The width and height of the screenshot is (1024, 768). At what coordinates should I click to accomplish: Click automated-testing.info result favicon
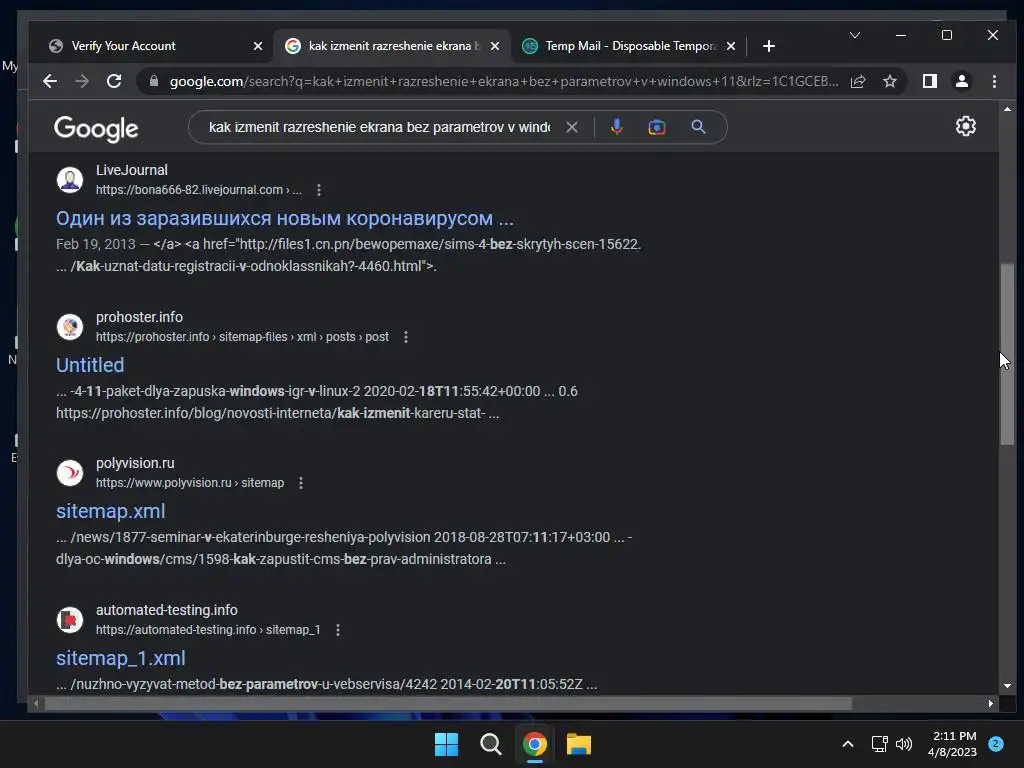[x=70, y=620]
